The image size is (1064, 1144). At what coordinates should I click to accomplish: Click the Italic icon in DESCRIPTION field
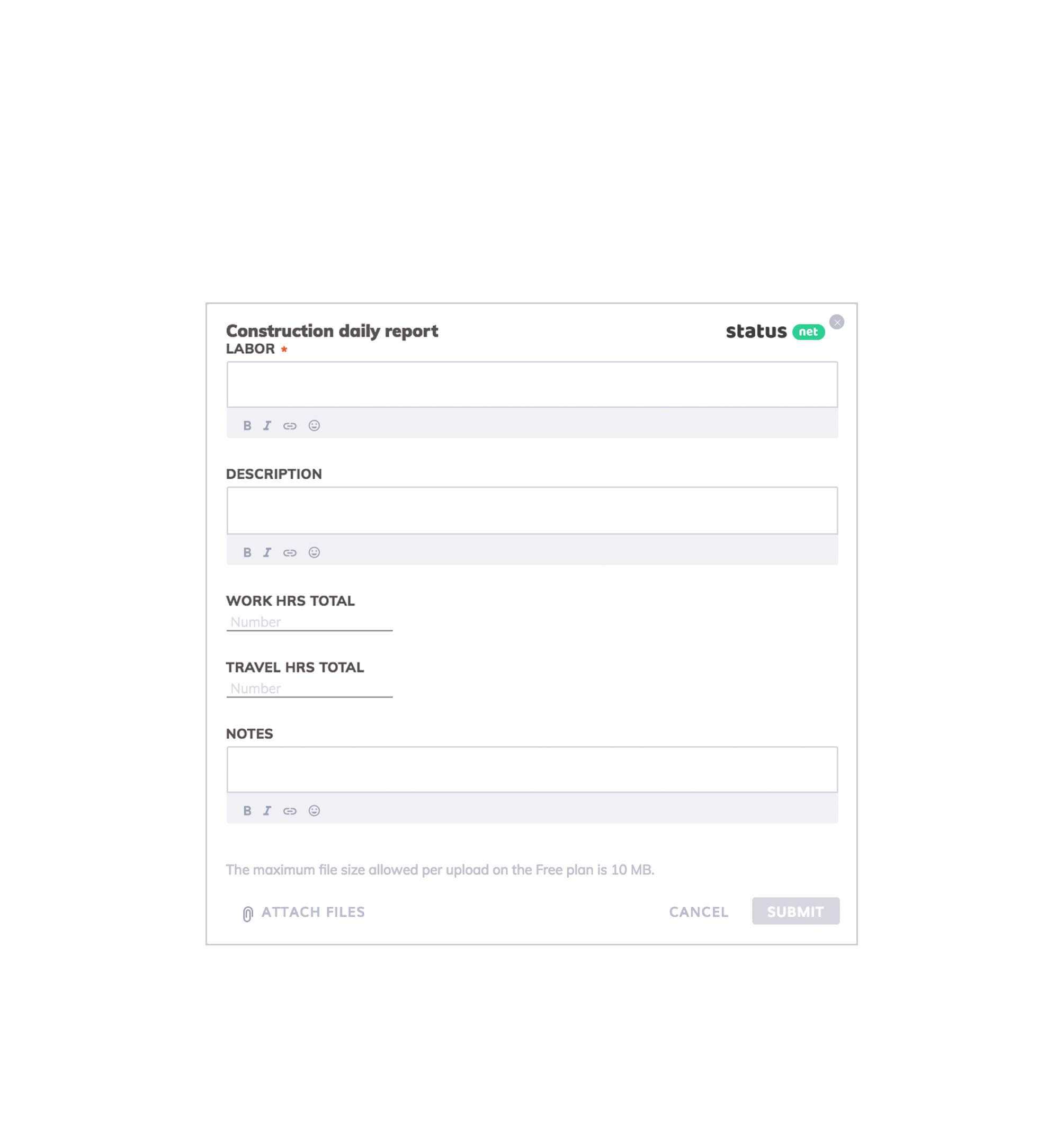268,552
